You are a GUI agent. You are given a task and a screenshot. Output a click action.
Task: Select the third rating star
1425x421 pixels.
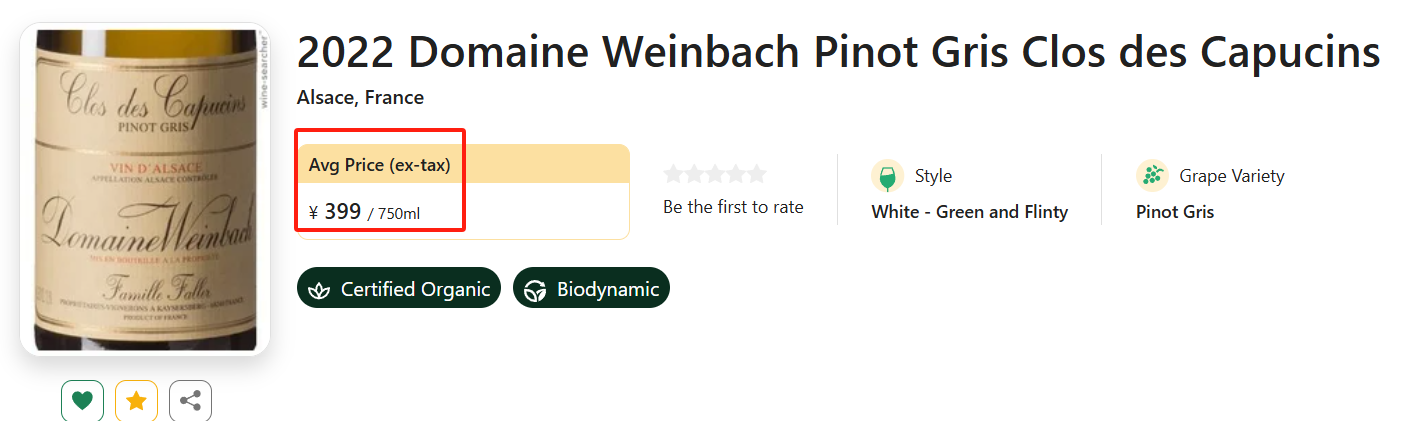[x=715, y=174]
